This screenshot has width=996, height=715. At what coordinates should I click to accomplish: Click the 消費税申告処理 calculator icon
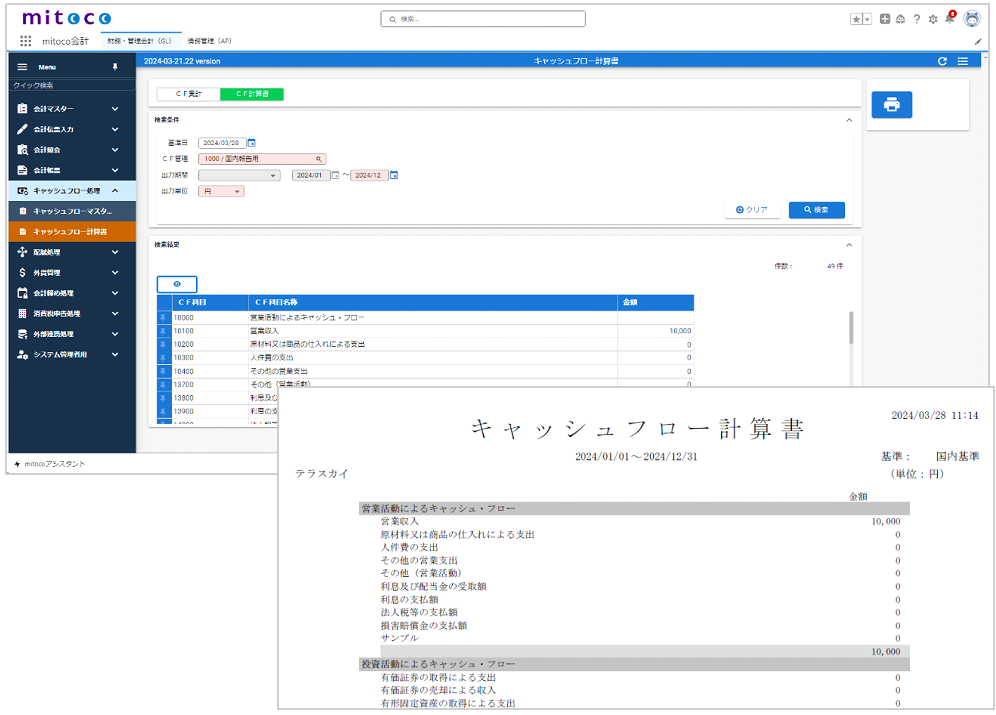tap(22, 314)
